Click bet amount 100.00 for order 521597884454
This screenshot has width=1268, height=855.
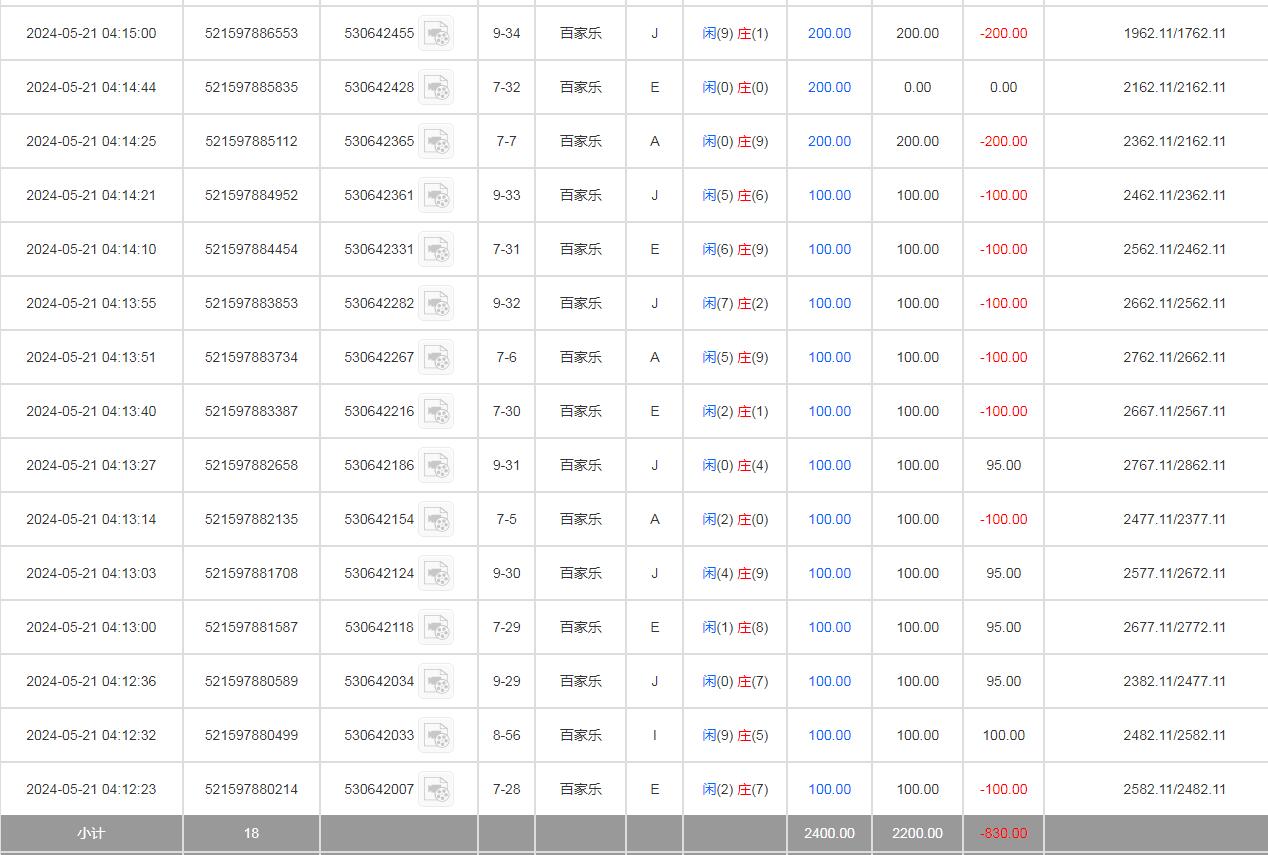click(829, 249)
